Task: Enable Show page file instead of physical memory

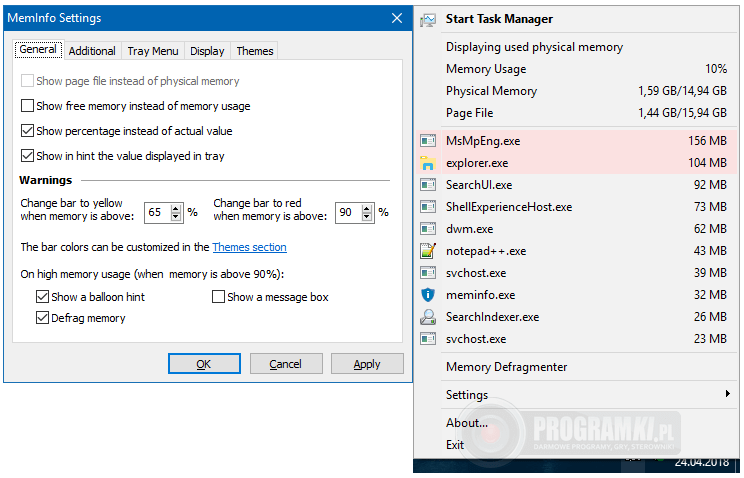Action: tap(28, 81)
